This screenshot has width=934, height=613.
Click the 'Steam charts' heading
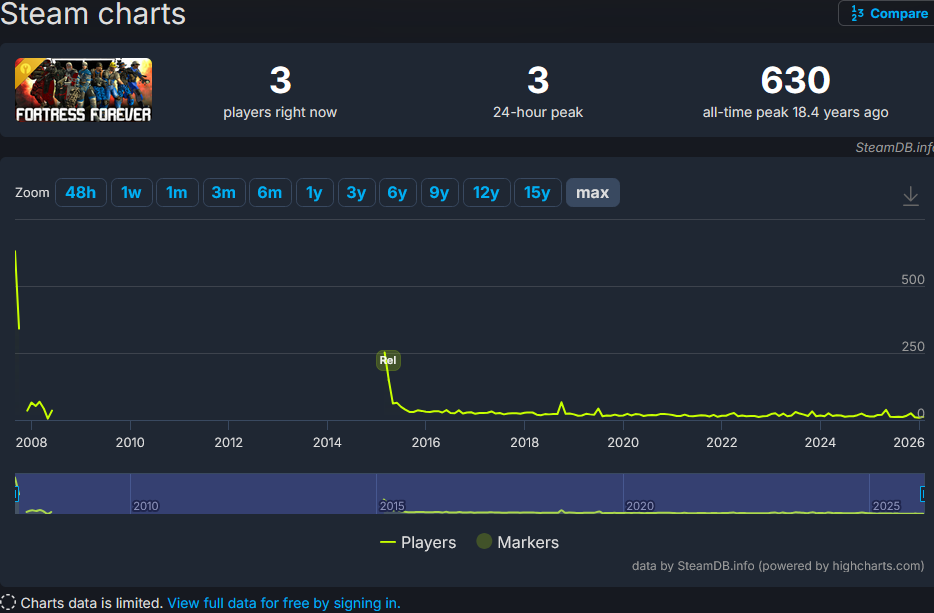tap(93, 13)
